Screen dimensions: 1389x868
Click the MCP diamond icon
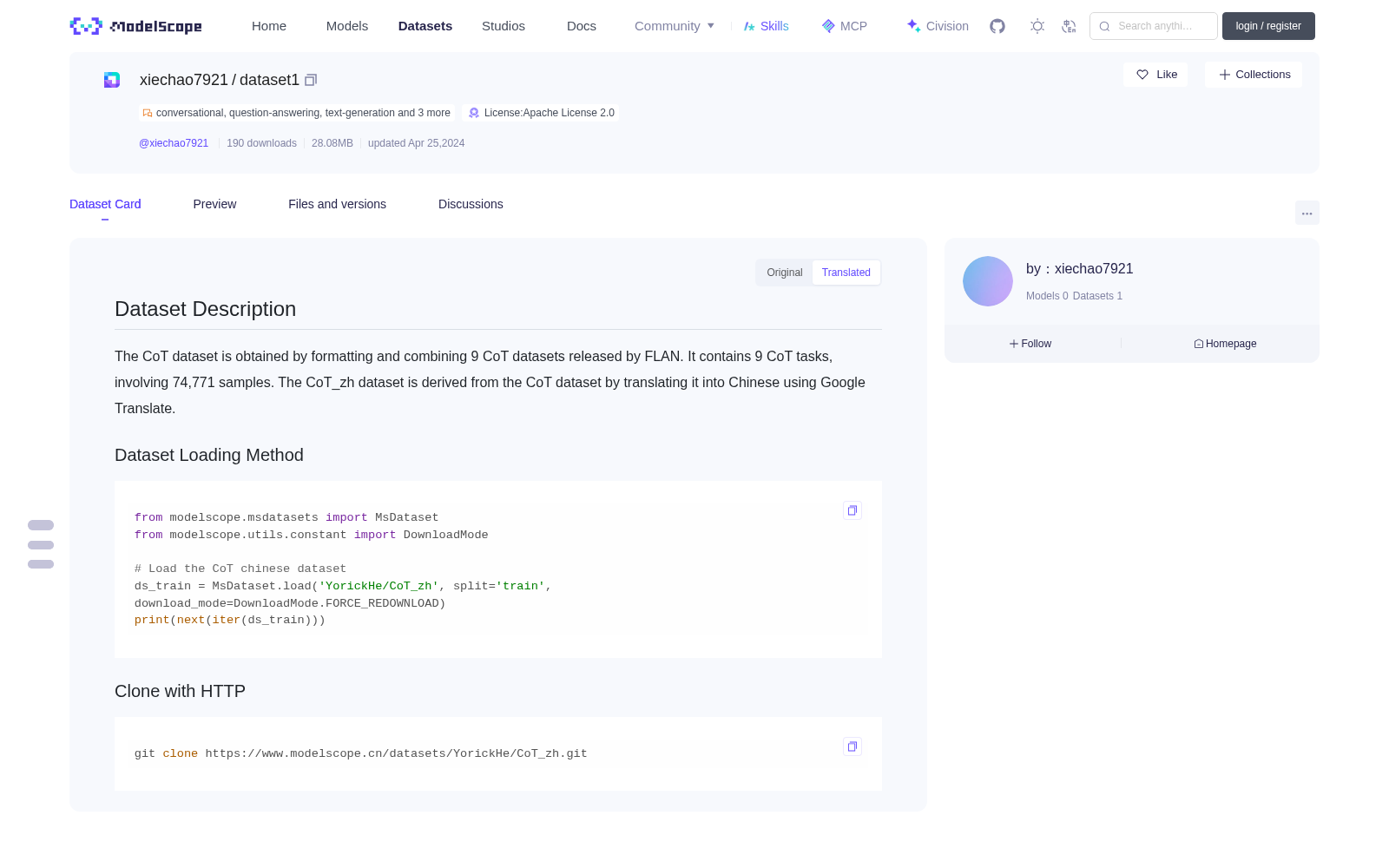pos(828,26)
